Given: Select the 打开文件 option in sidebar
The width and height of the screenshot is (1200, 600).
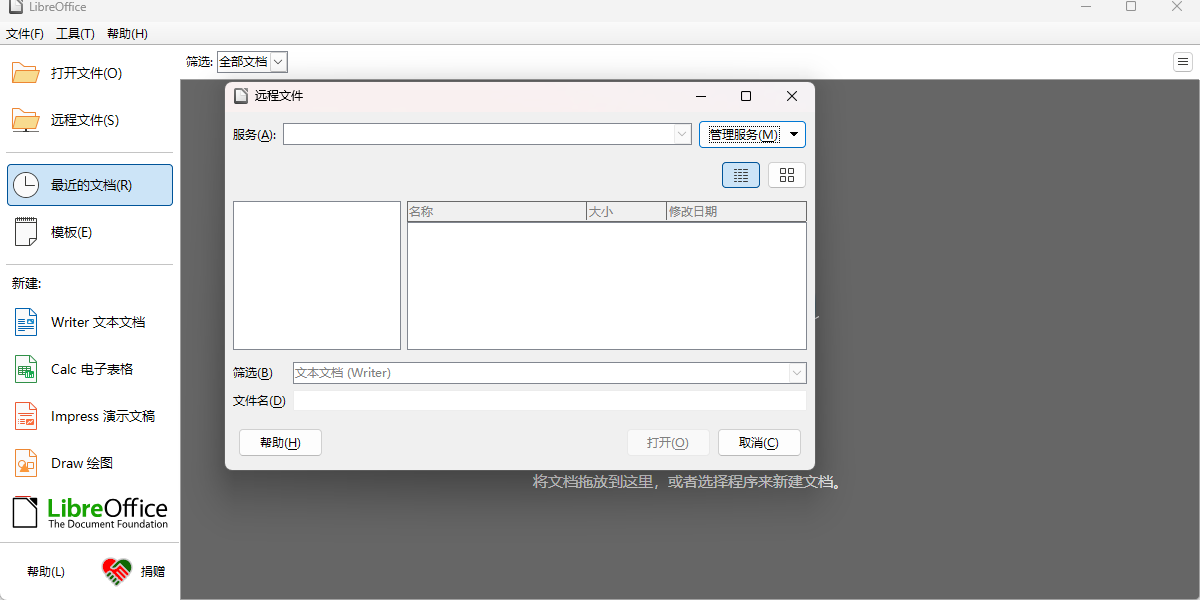Looking at the screenshot, I should point(82,72).
